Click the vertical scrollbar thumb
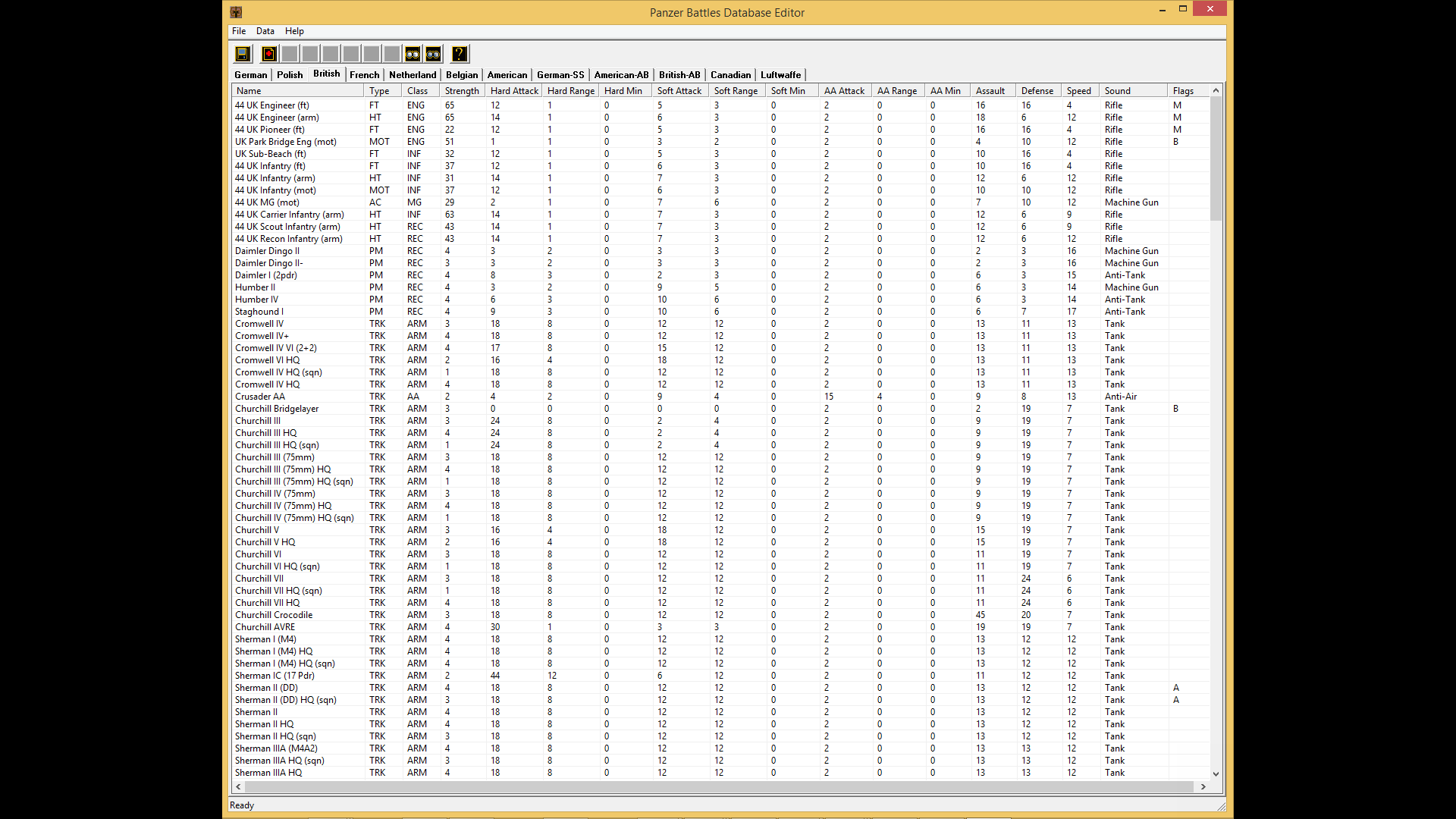Viewport: 1456px width, 819px height. (1216, 158)
